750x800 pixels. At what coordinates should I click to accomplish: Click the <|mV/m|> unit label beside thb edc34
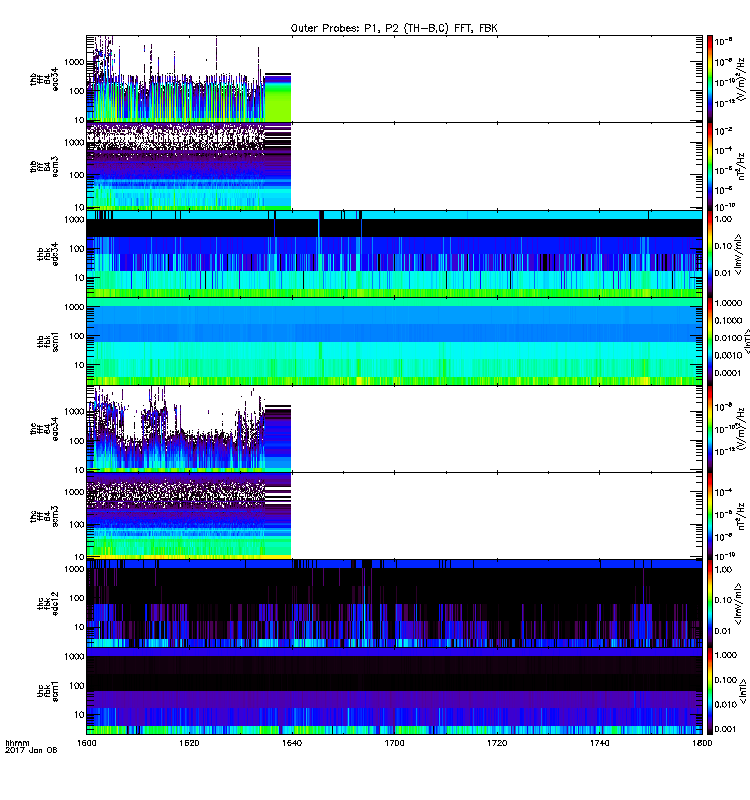tap(738, 254)
